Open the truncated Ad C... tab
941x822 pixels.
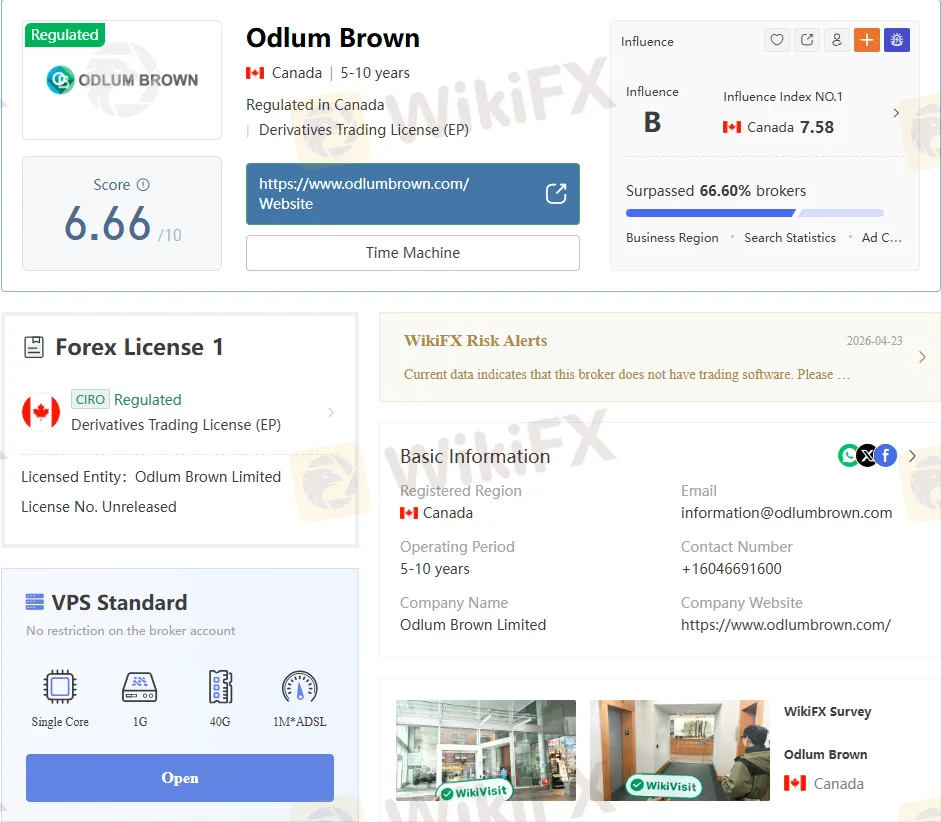882,238
